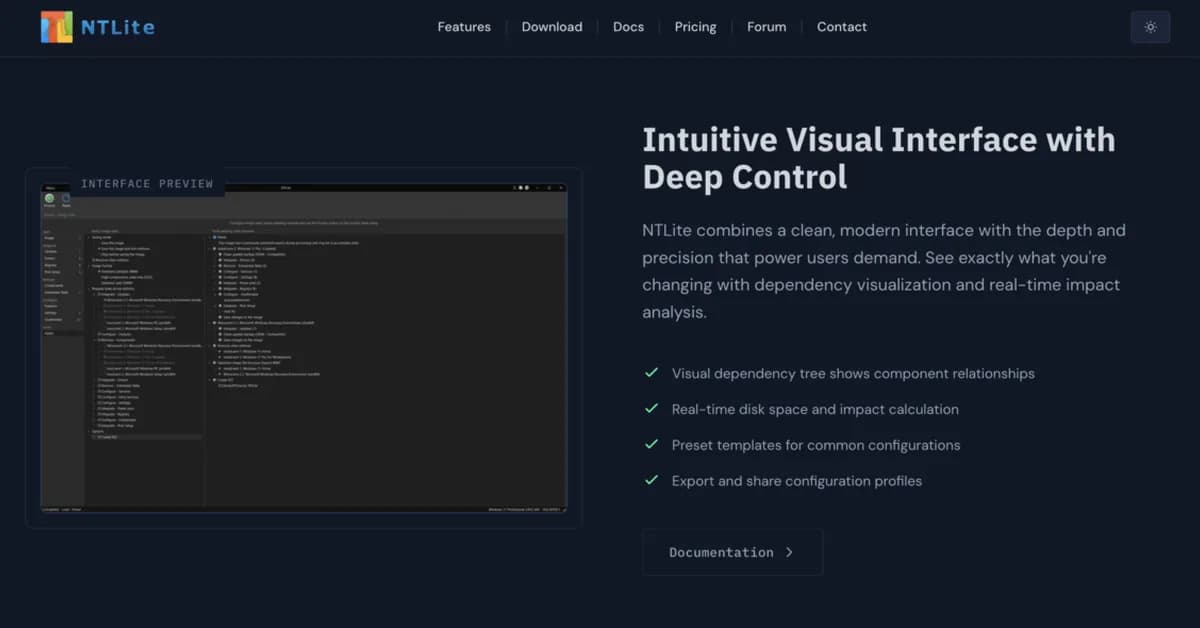Click the checkmark beside 'Preset templates for common configurations'

(652, 444)
